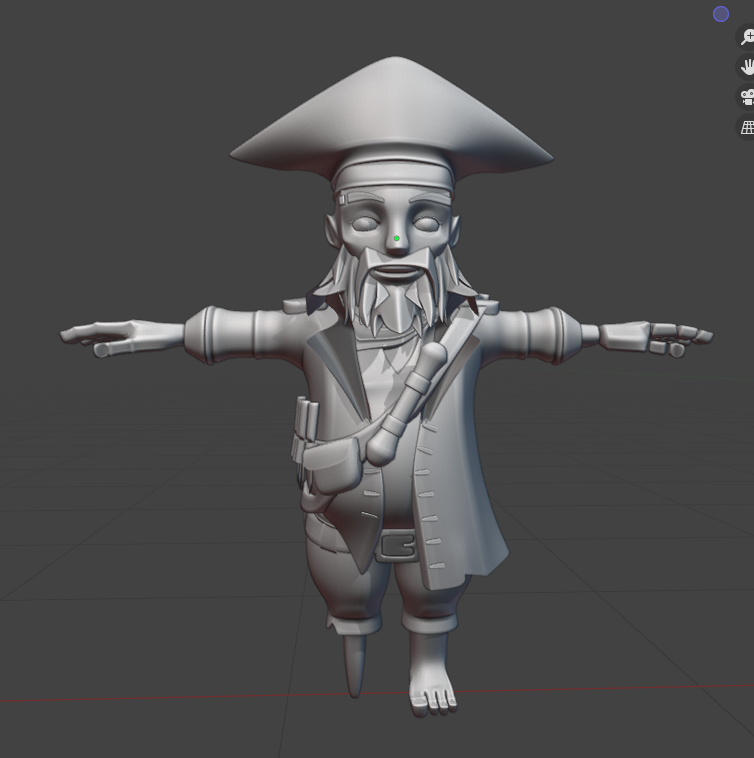Click the blue axis circle on navigation gizmo

(721, 14)
